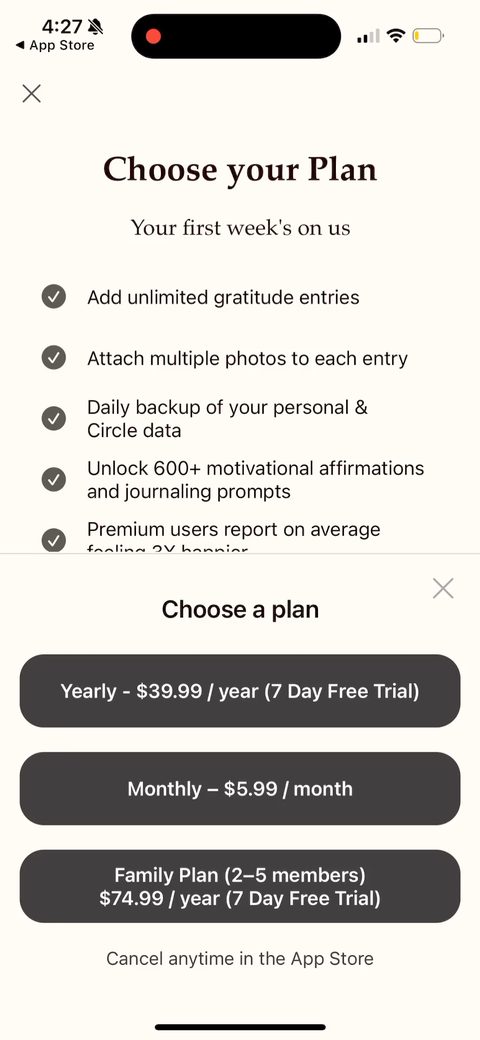Choose the Family Plan $74.99 option
Screen dimensions: 480x1040
pos(240,886)
